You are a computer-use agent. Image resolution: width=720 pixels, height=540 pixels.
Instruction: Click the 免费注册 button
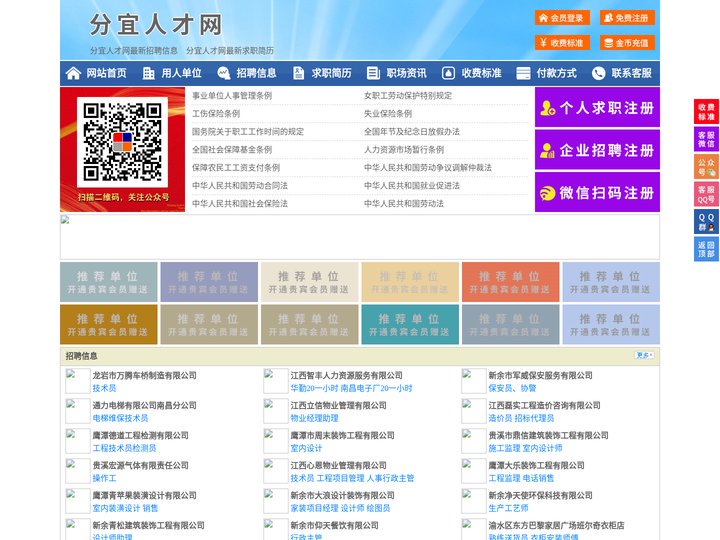point(627,18)
